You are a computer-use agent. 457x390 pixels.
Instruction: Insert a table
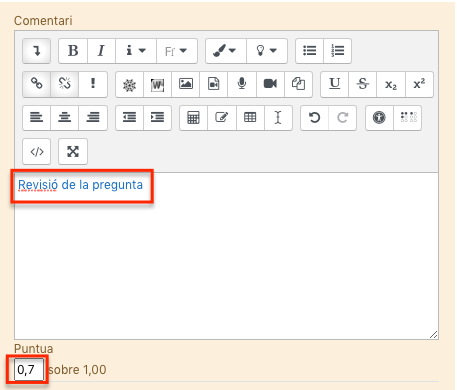[250, 118]
